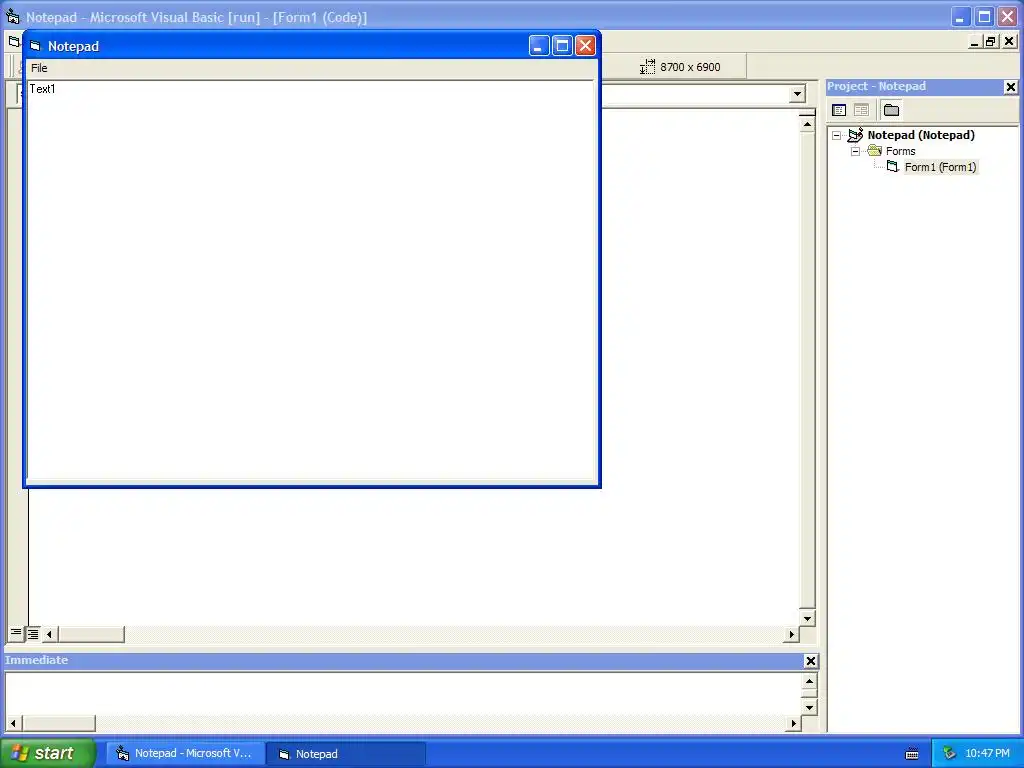Click the tray icon next to the clock
Image resolution: width=1024 pixels, height=768 pixels.
[x=949, y=754]
